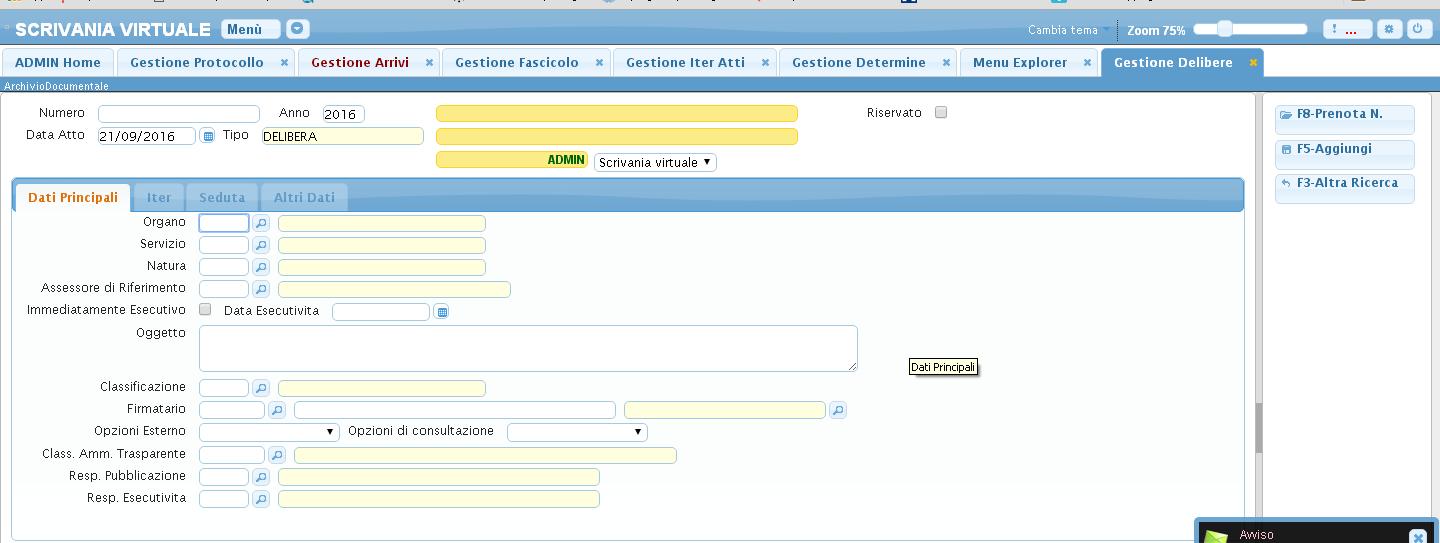This screenshot has height=543, width=1440.
Task: Open the Data Esecutivita calendar icon
Action: point(442,312)
